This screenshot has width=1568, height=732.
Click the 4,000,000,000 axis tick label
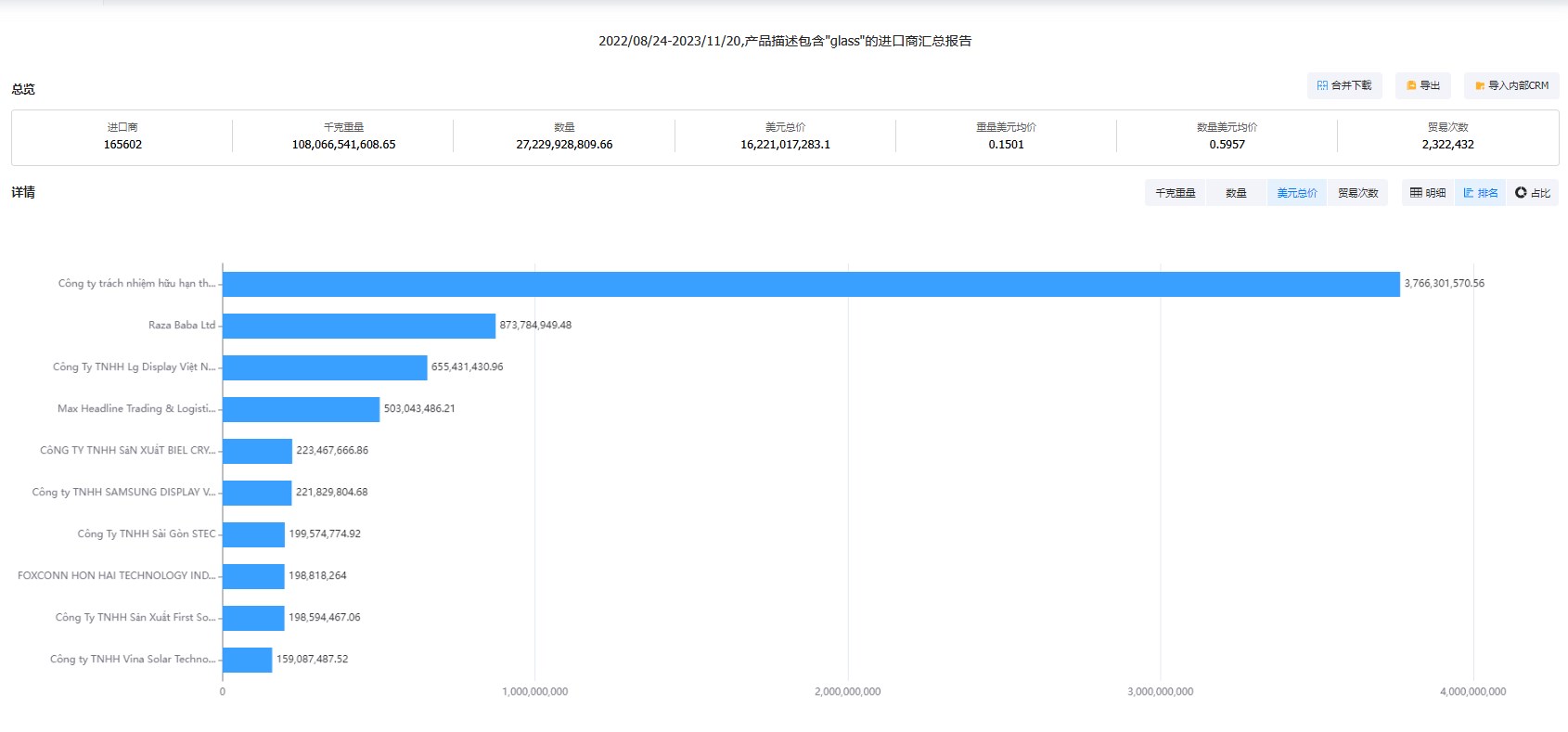click(x=1472, y=691)
